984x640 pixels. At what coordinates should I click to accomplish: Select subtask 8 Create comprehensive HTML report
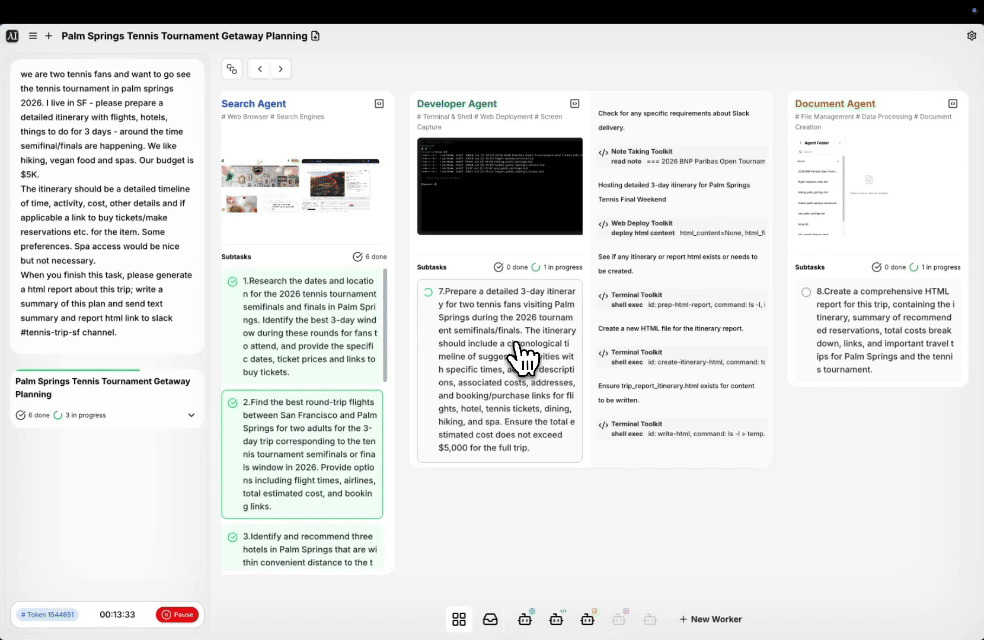tap(877, 331)
